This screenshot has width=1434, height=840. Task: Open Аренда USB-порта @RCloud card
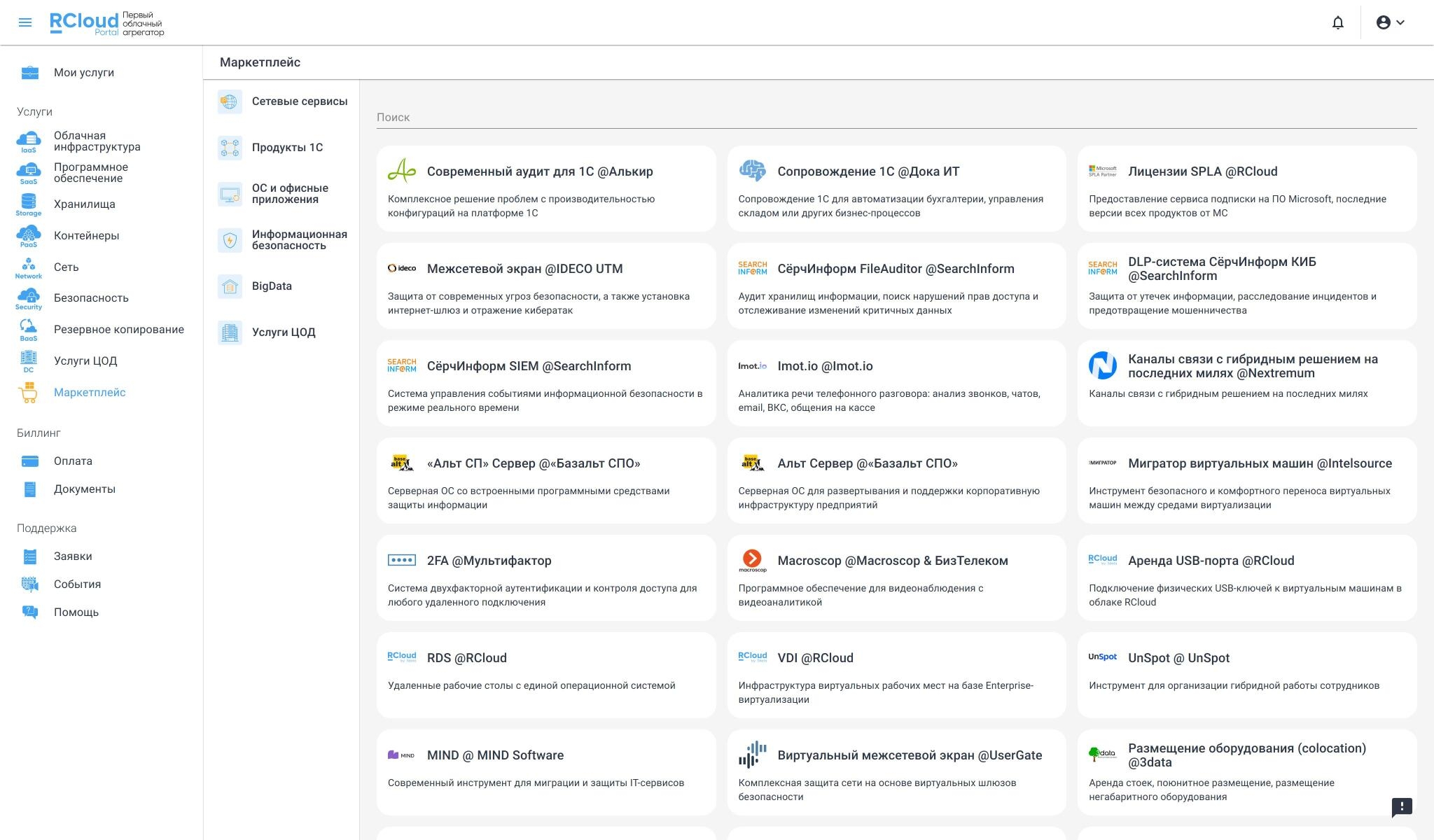[1247, 577]
